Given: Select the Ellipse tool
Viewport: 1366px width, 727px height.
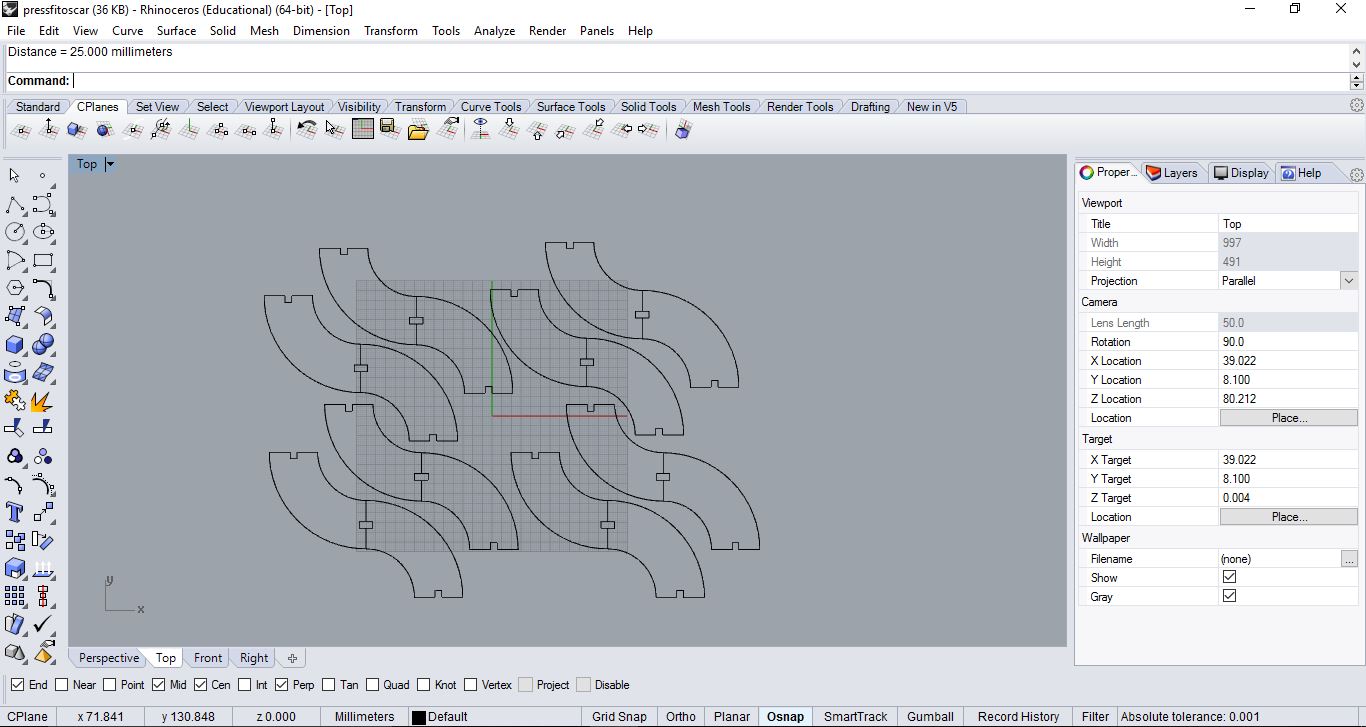Looking at the screenshot, I should tap(43, 232).
